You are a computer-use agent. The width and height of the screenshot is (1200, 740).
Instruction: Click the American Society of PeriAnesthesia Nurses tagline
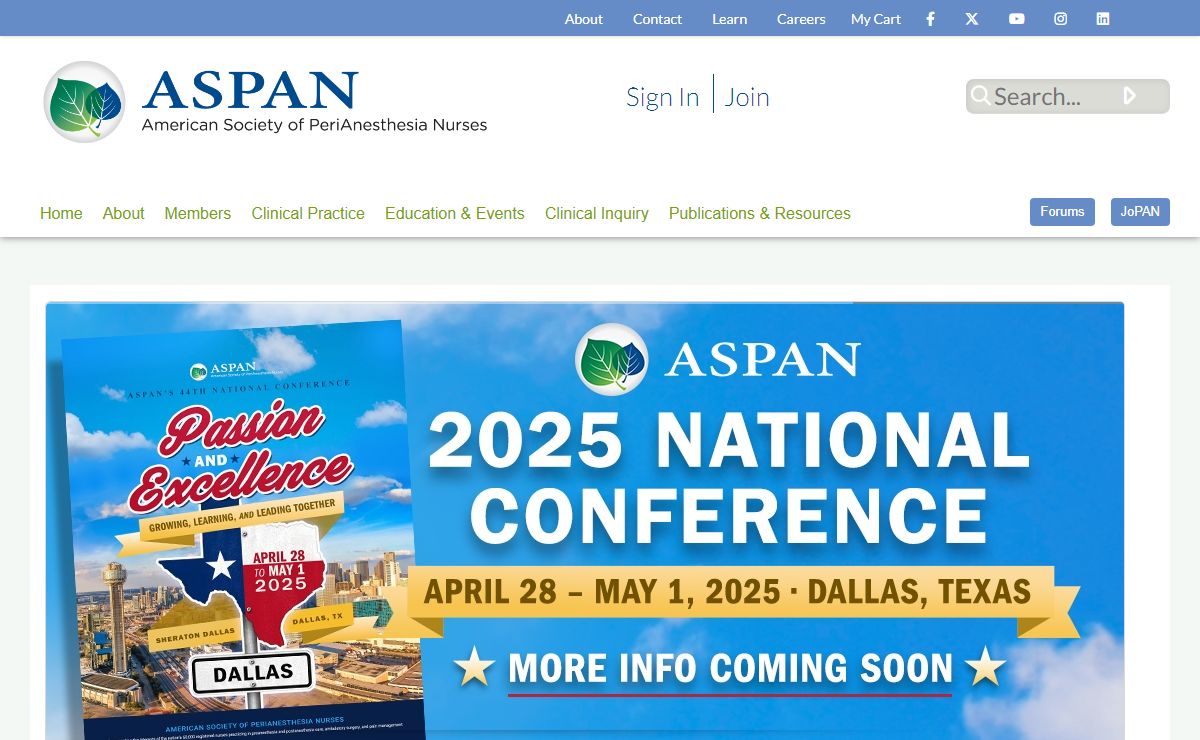click(x=314, y=125)
